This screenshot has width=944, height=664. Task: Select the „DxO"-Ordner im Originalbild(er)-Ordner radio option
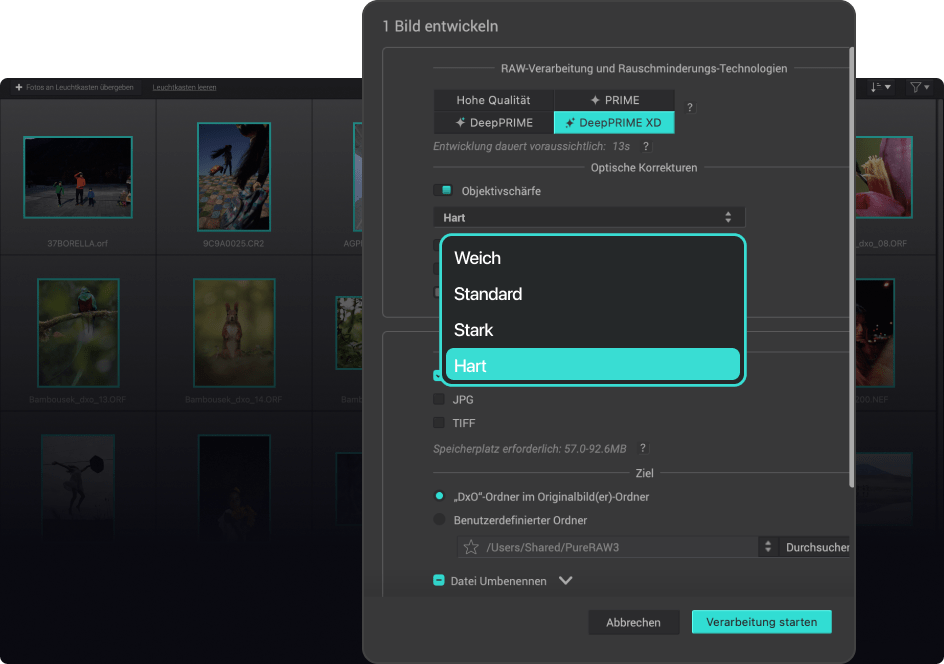[x=439, y=496]
